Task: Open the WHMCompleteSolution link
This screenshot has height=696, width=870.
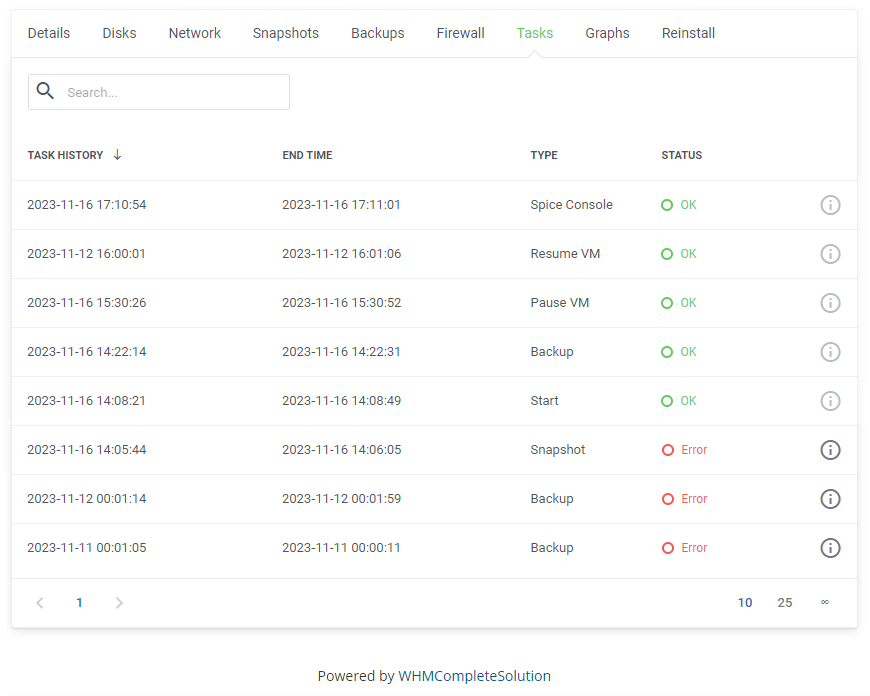Action: tap(474, 675)
